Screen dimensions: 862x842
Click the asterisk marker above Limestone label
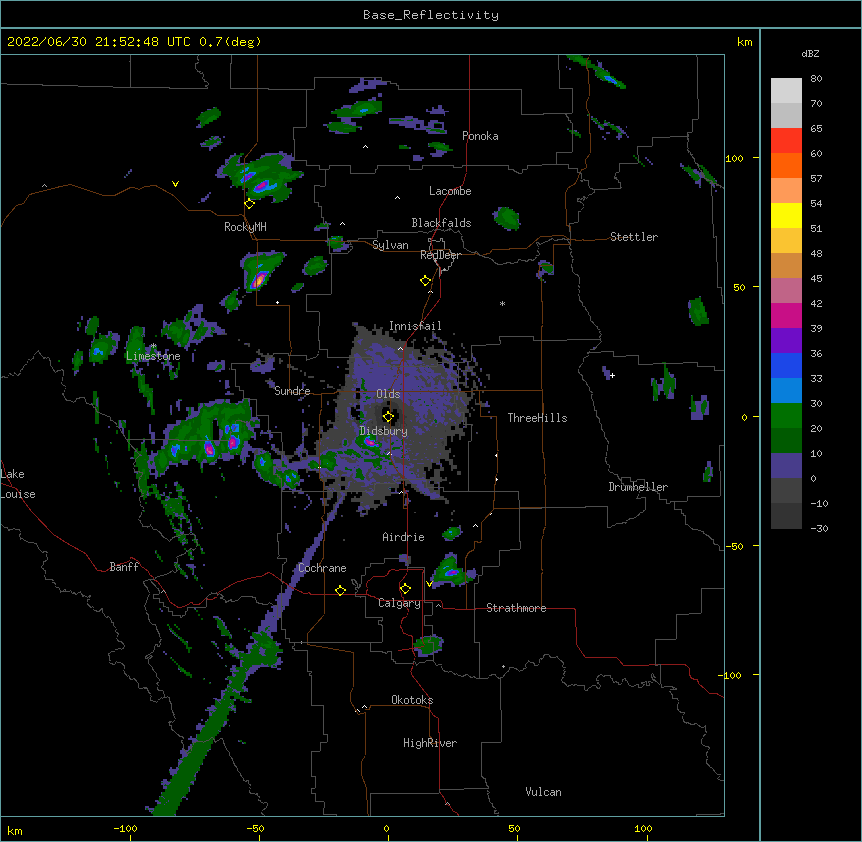(x=154, y=346)
